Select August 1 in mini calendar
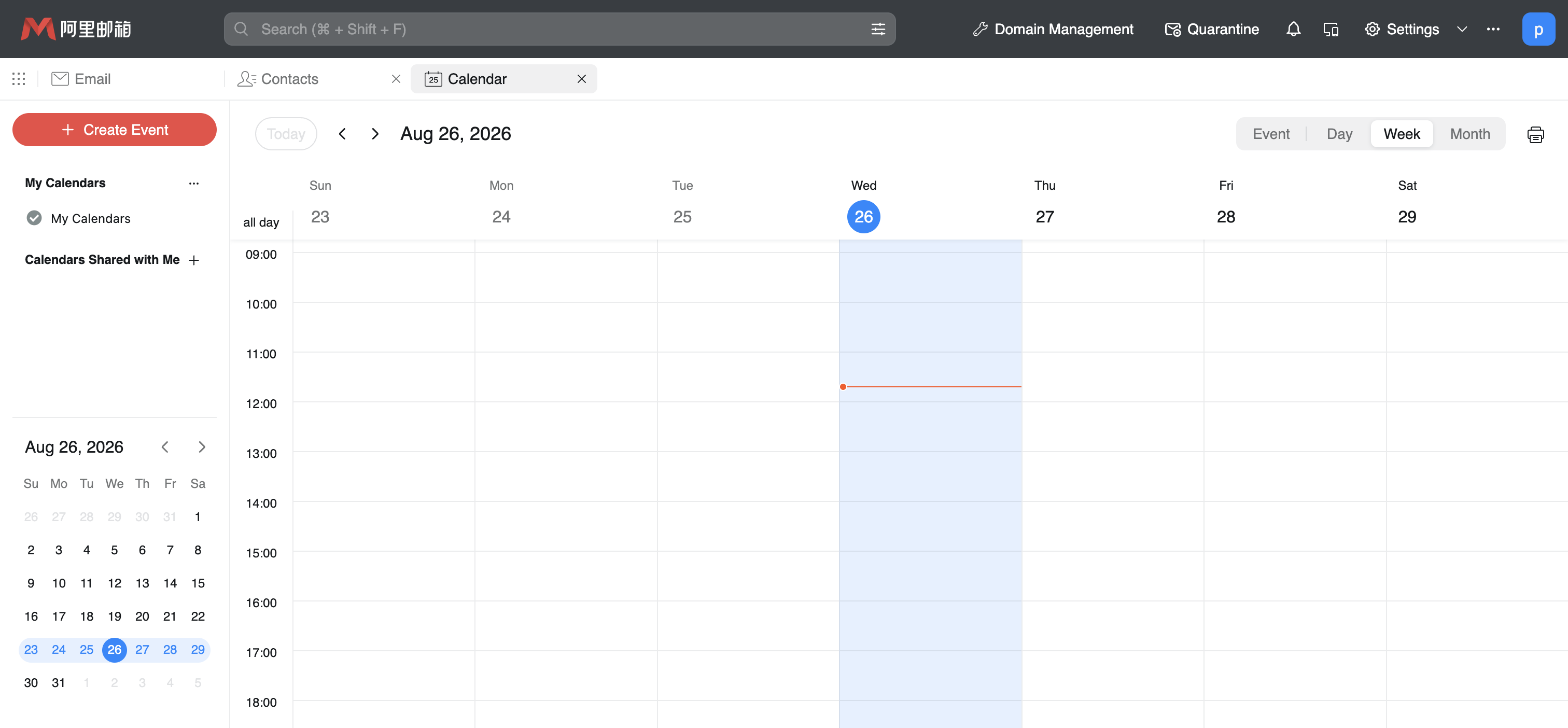Image resolution: width=1568 pixels, height=728 pixels. click(198, 517)
